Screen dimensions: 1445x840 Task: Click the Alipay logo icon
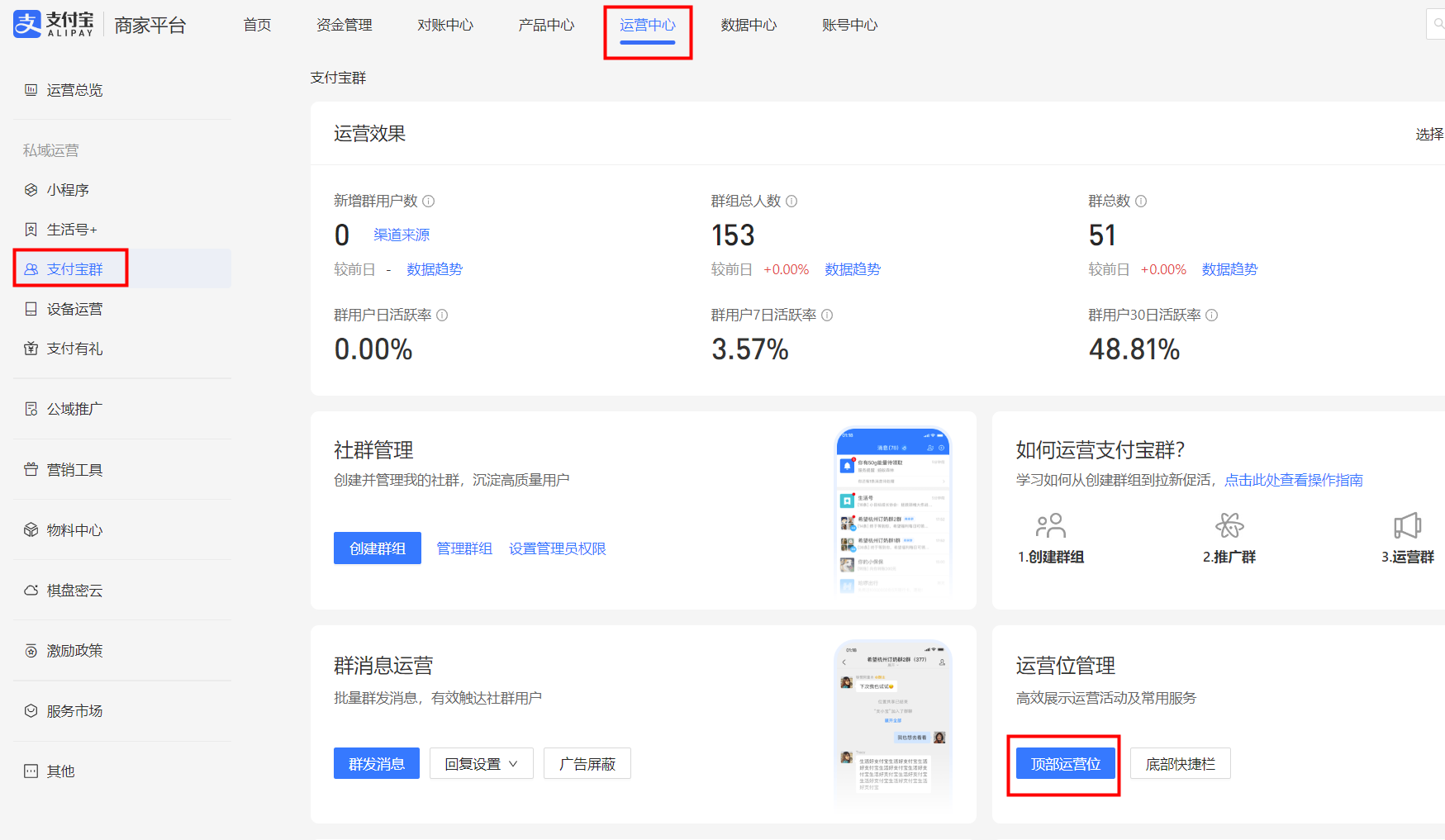point(27,25)
